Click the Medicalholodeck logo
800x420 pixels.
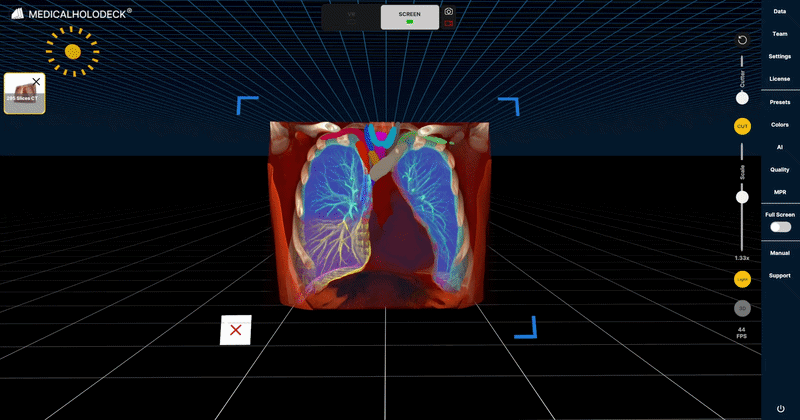click(x=71, y=14)
